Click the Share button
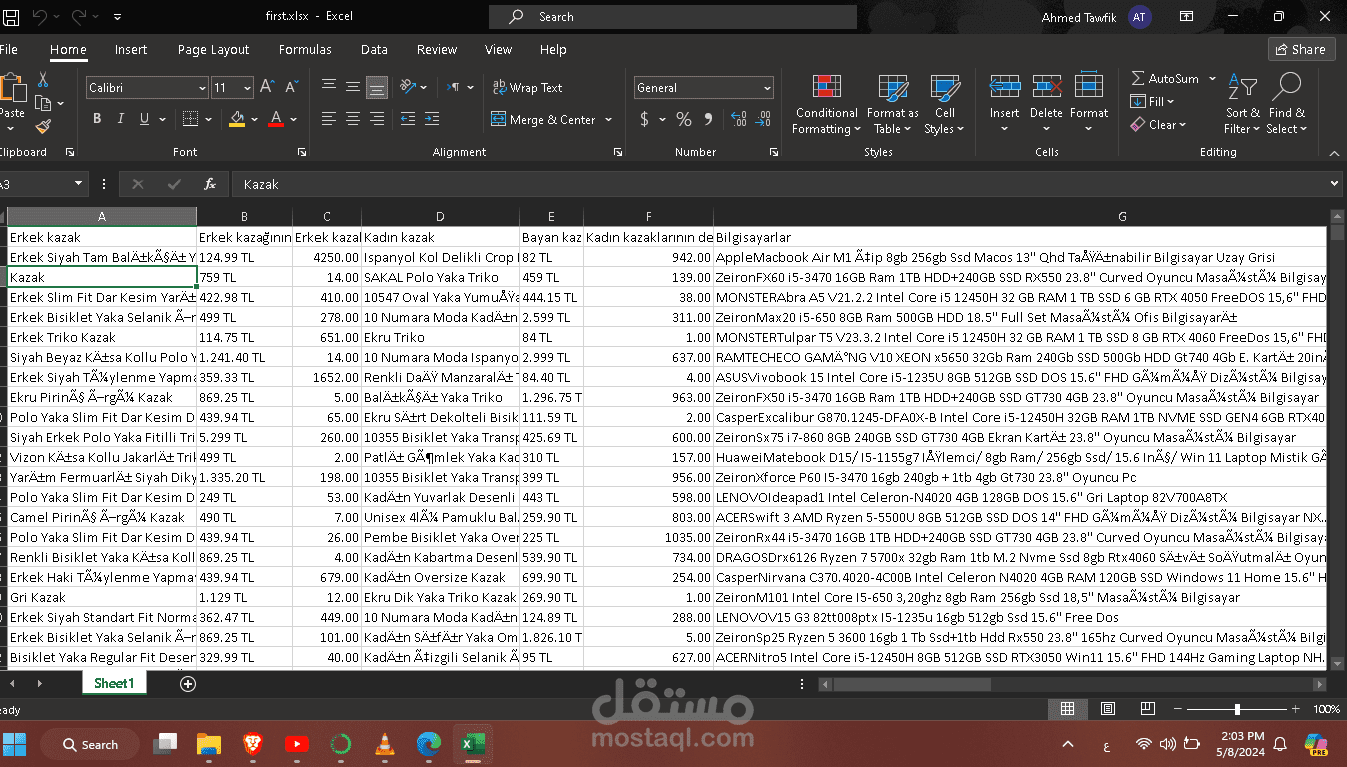 click(x=1302, y=49)
